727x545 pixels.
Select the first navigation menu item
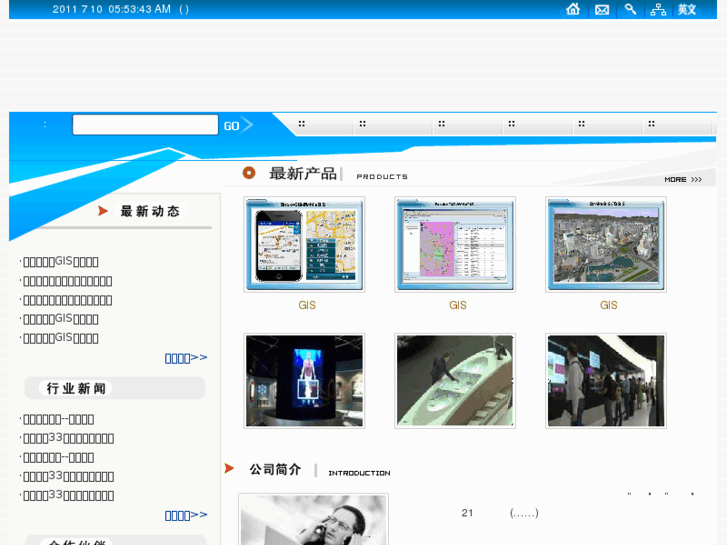[x=302, y=125]
